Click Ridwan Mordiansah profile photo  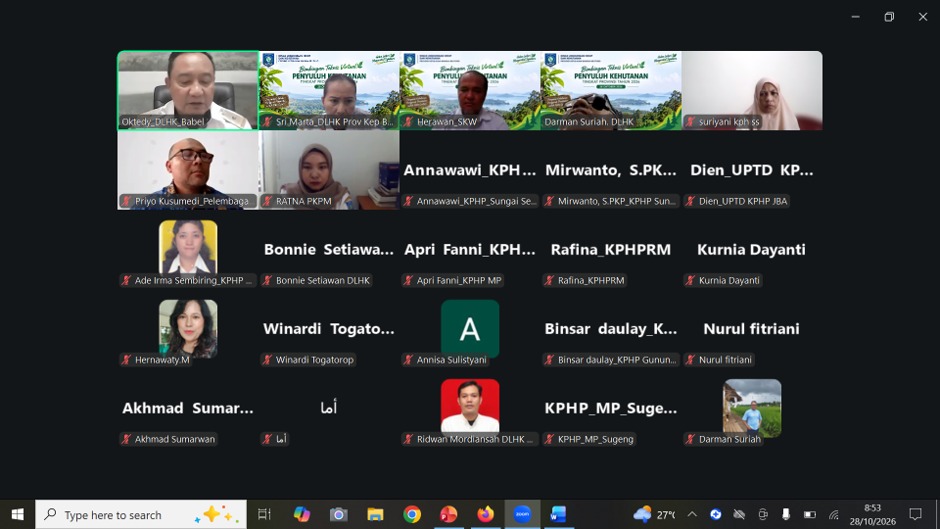(x=470, y=405)
